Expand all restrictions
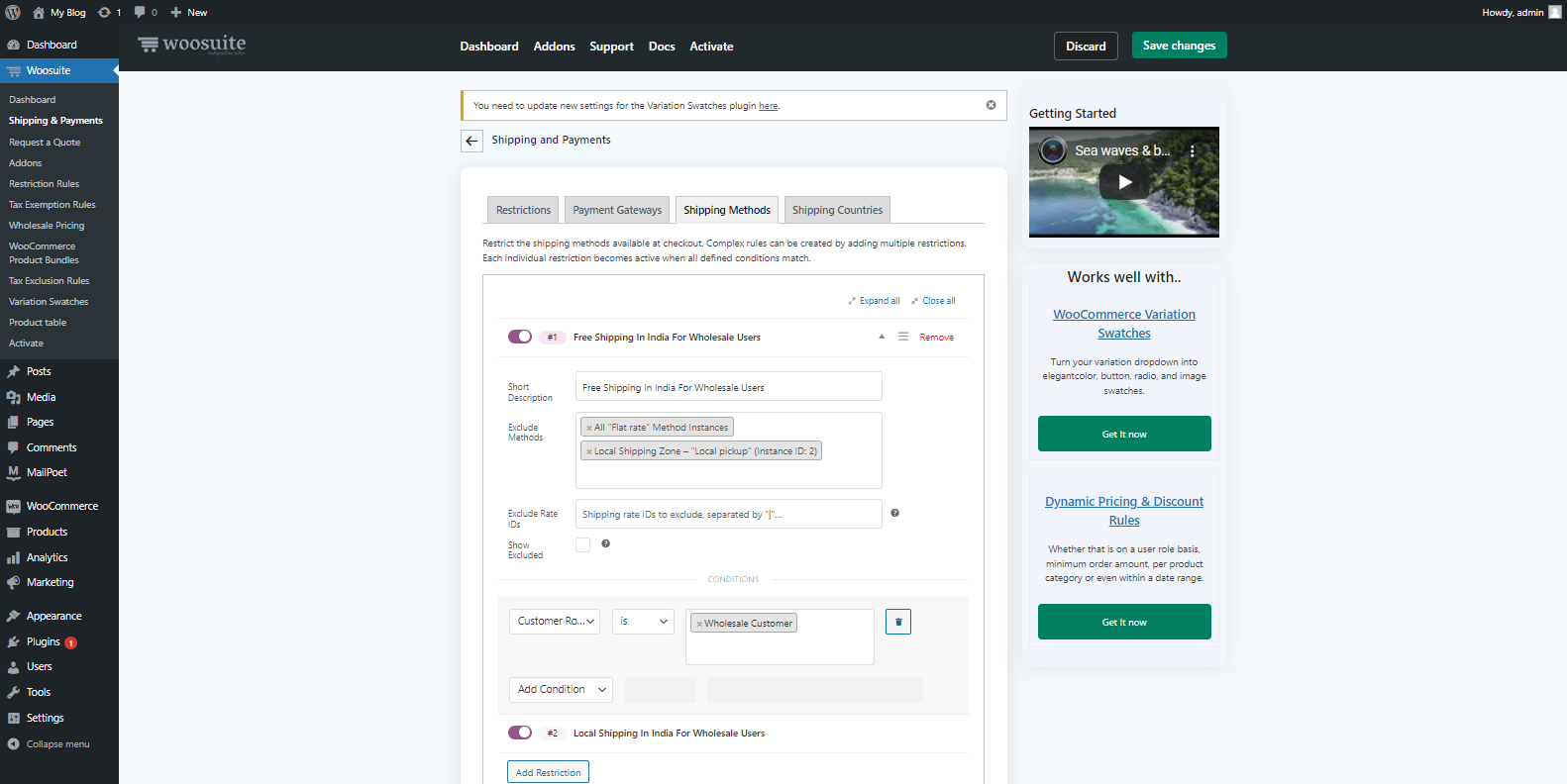 [874, 301]
